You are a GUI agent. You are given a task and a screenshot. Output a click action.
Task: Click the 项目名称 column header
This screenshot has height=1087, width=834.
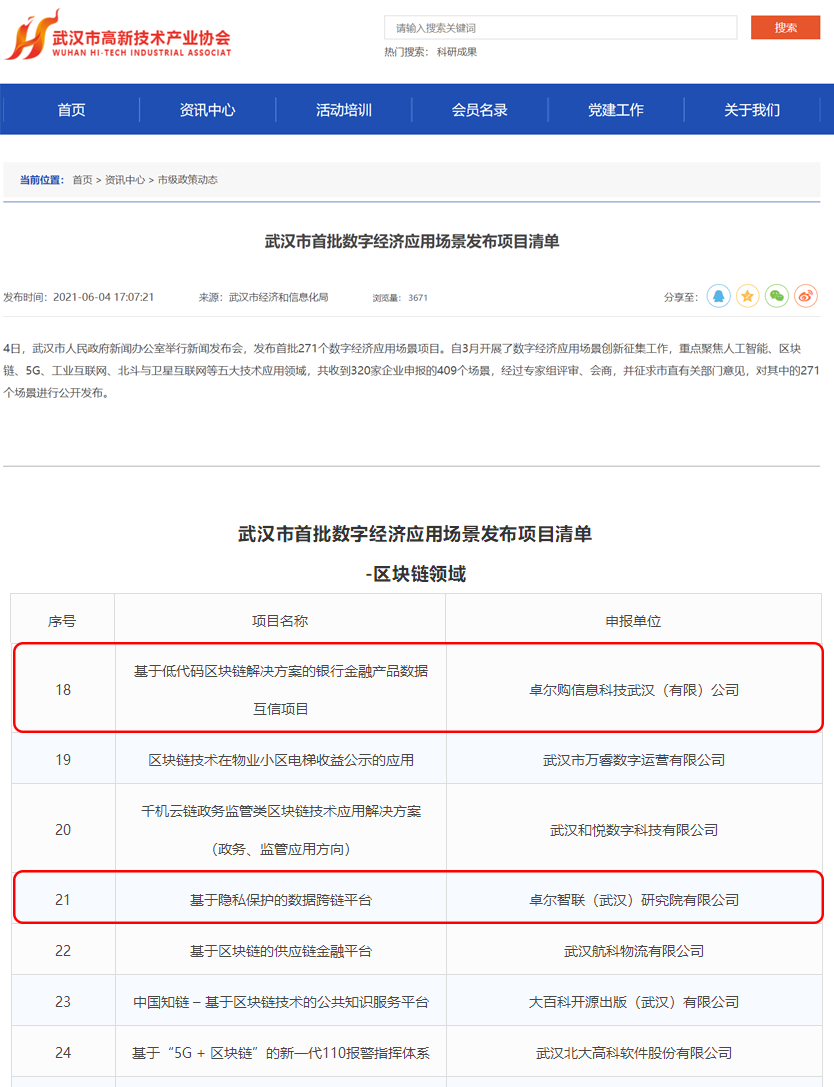click(280, 620)
